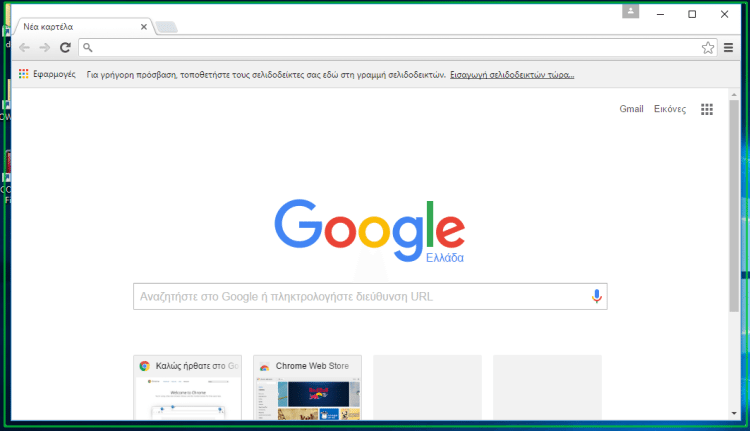
Task: Click the vertical scrollbar thumb
Action: 734,206
